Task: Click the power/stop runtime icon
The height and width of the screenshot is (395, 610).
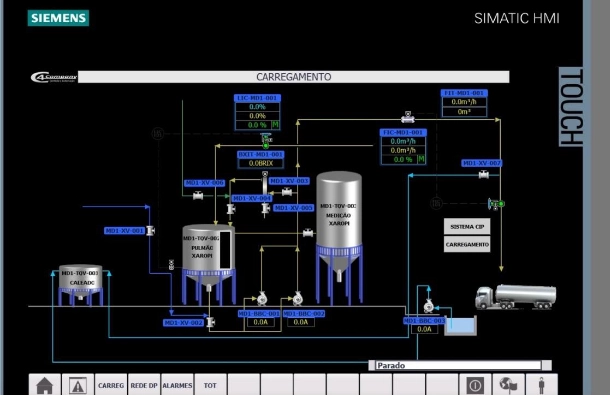Action: point(475,385)
